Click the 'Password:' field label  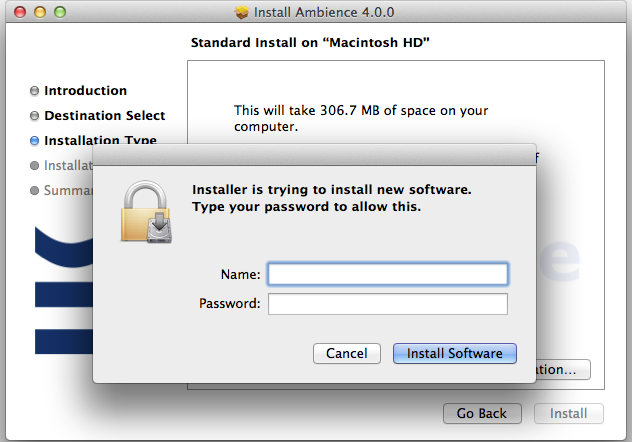coord(230,303)
